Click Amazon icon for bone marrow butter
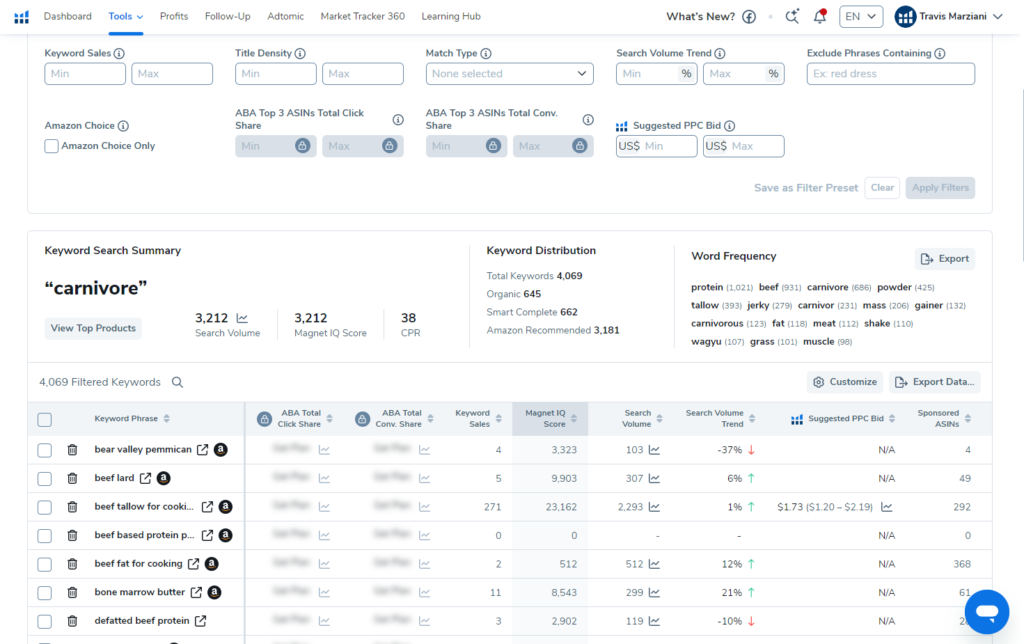The image size is (1024, 644). click(x=214, y=592)
